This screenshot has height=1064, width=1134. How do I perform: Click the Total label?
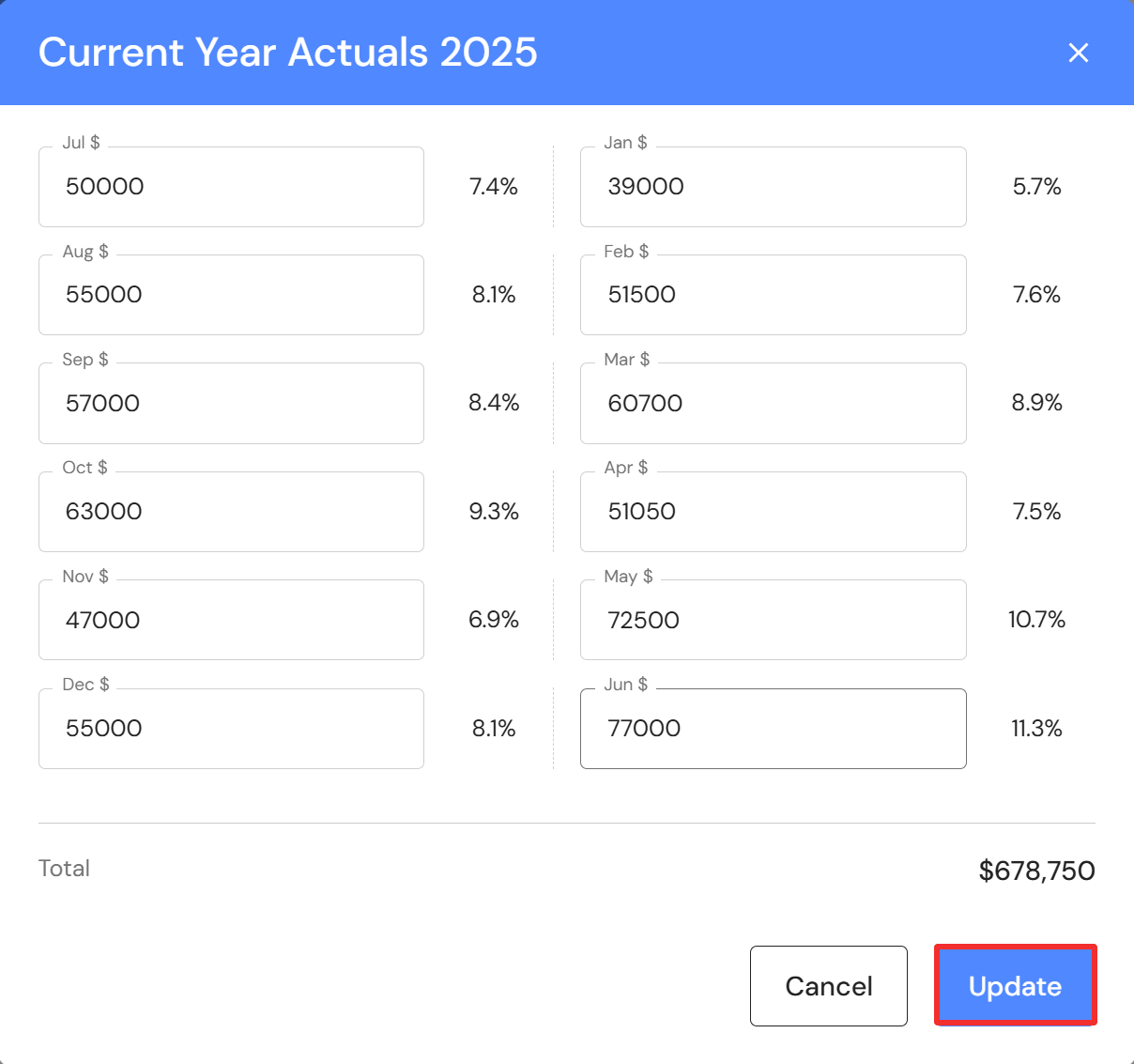pos(64,869)
